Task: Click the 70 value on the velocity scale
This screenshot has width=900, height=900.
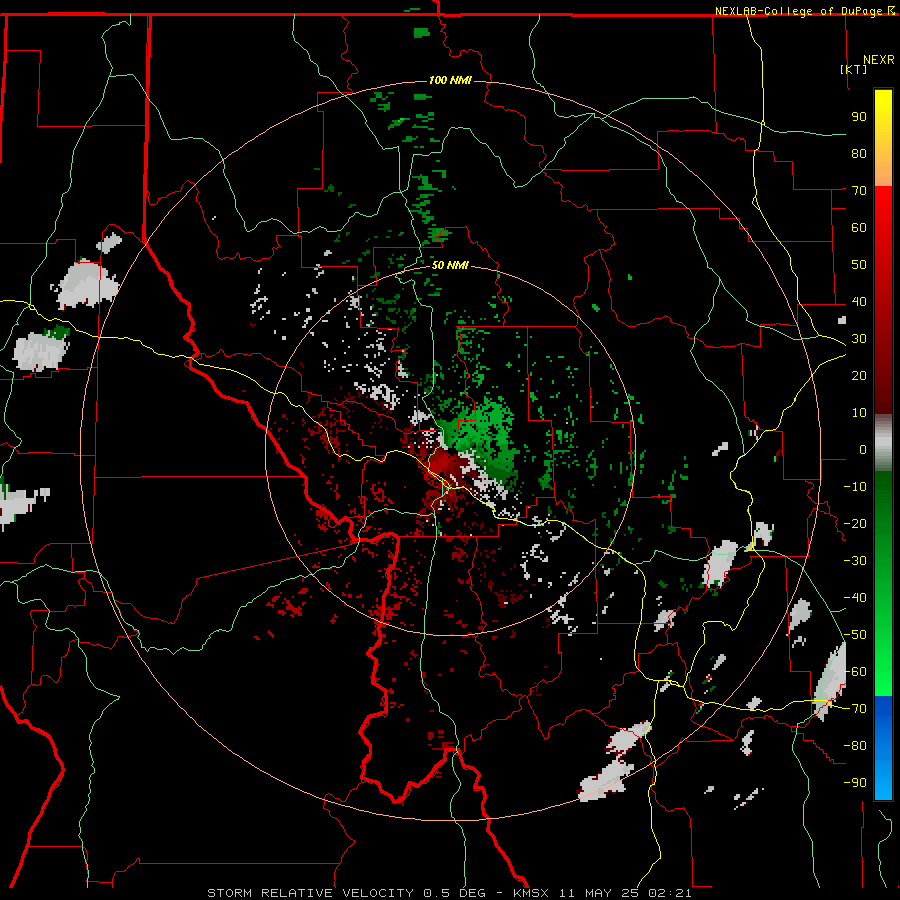Action: tap(859, 191)
